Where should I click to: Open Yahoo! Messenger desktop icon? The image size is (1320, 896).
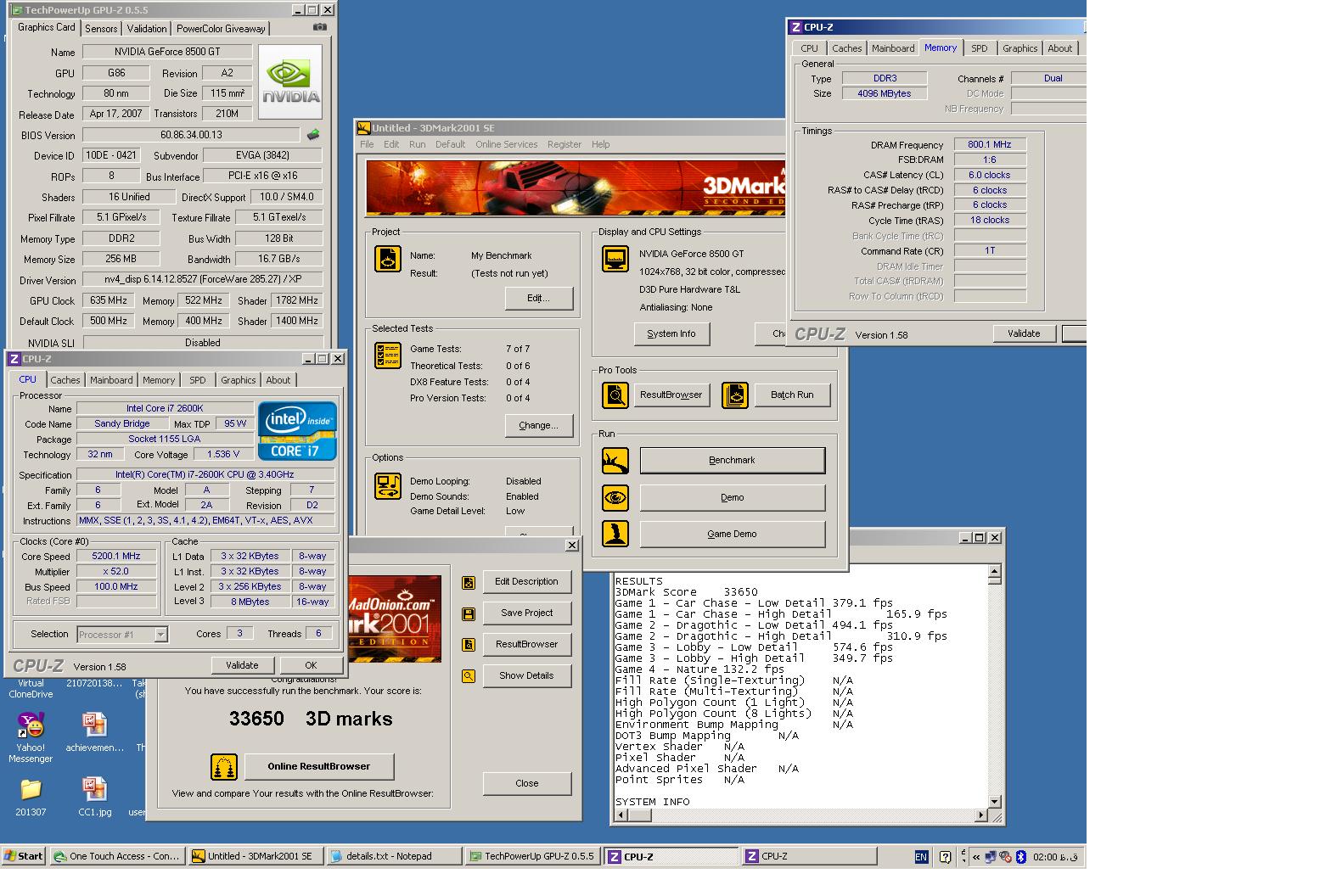[31, 736]
